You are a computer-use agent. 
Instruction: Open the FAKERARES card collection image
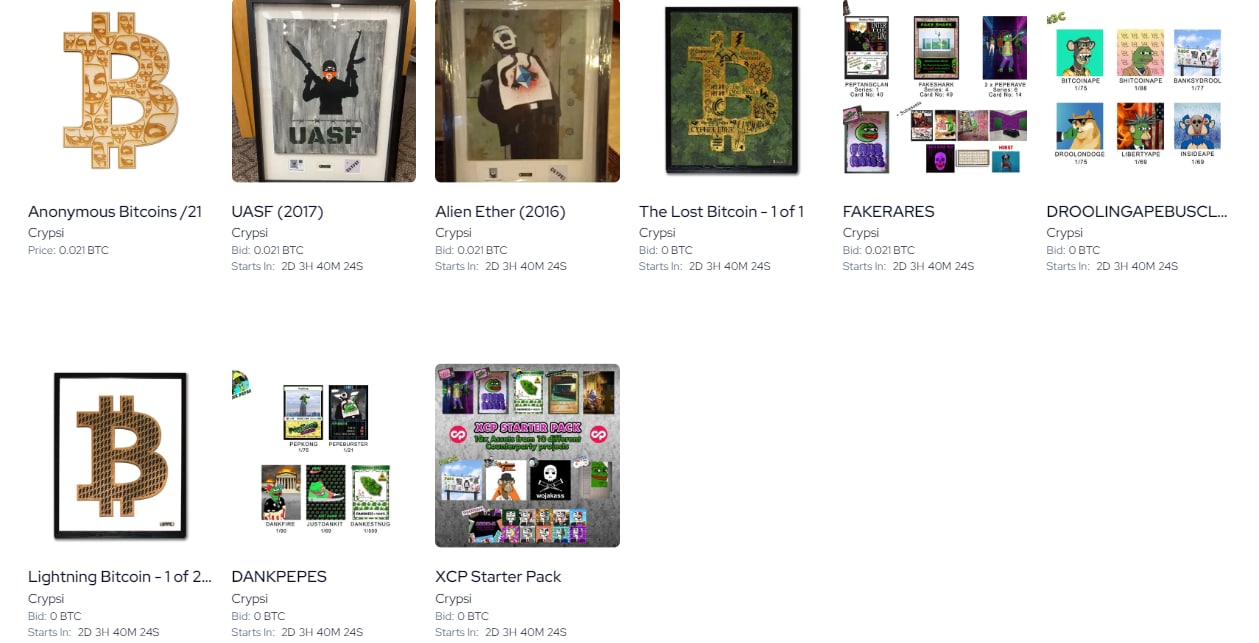coord(935,91)
